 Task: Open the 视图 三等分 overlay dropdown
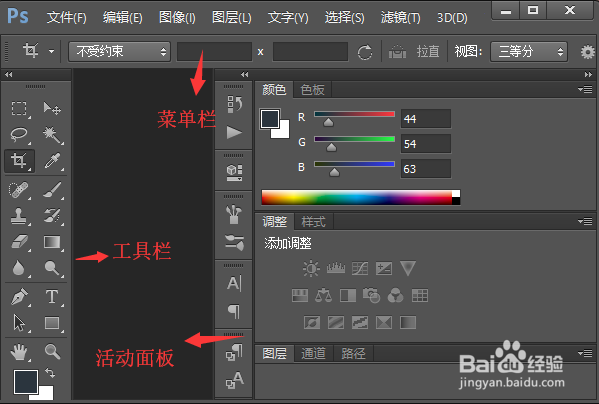coord(529,51)
